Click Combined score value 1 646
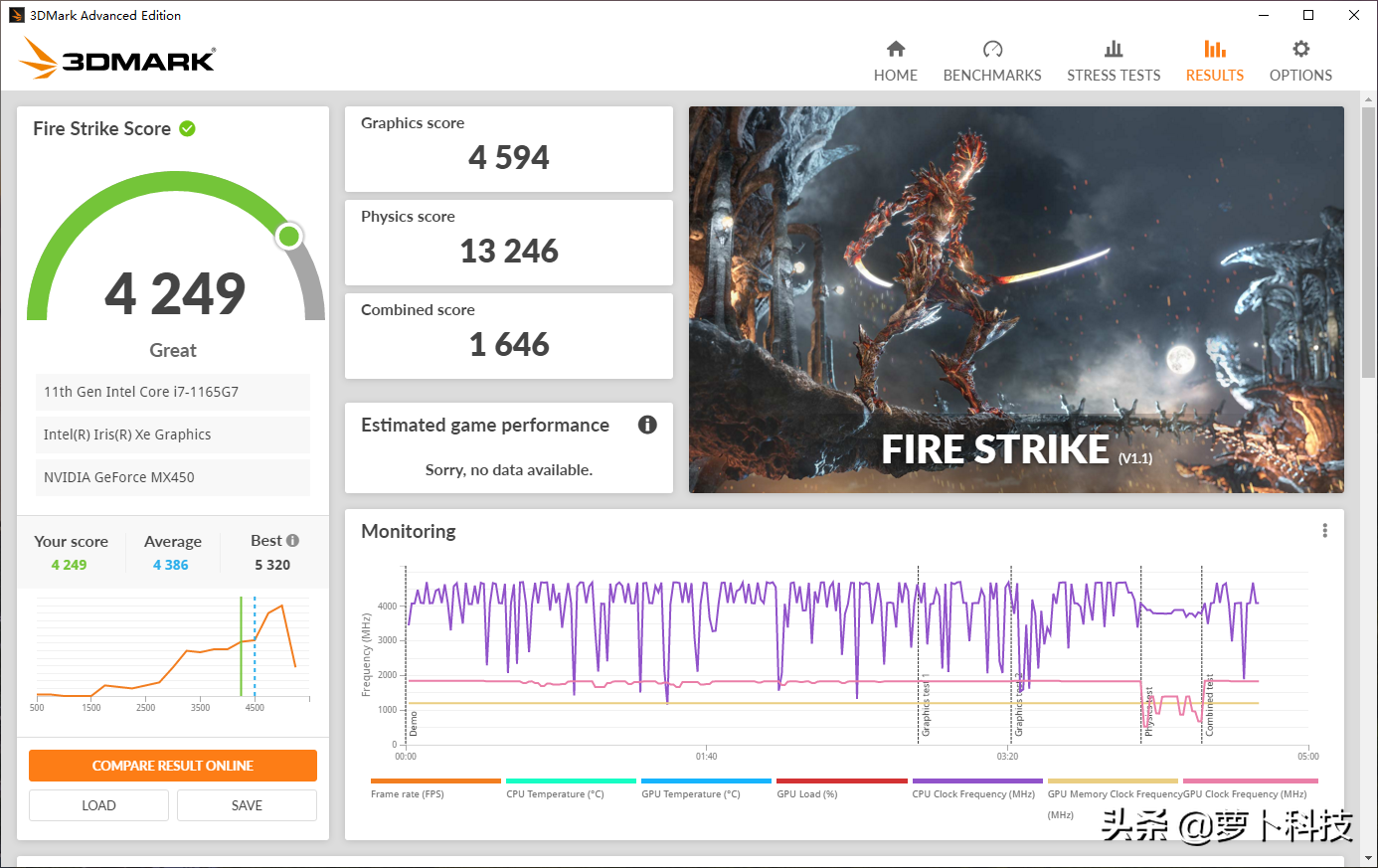 (509, 344)
